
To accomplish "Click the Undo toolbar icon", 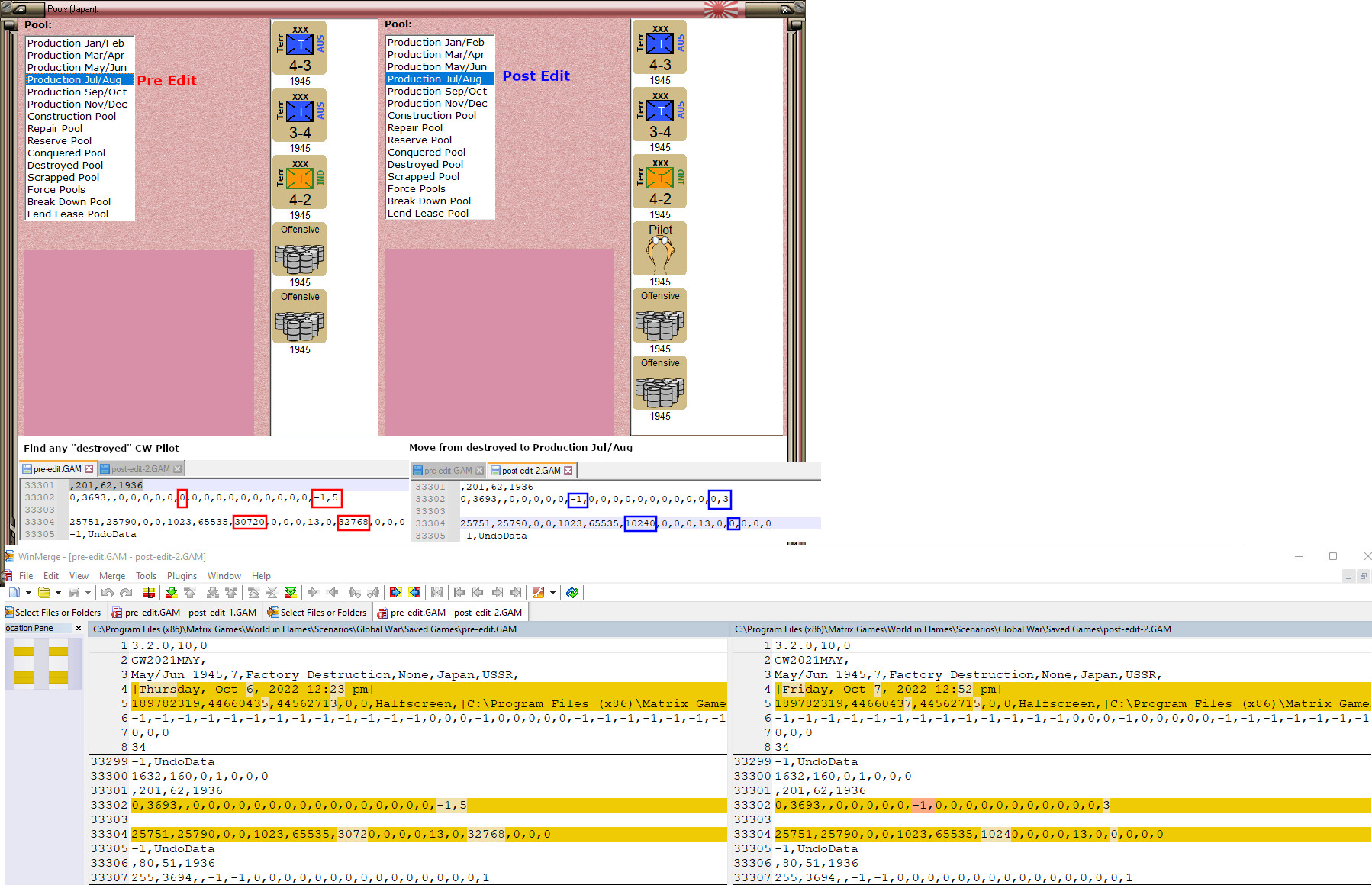I will click(107, 592).
